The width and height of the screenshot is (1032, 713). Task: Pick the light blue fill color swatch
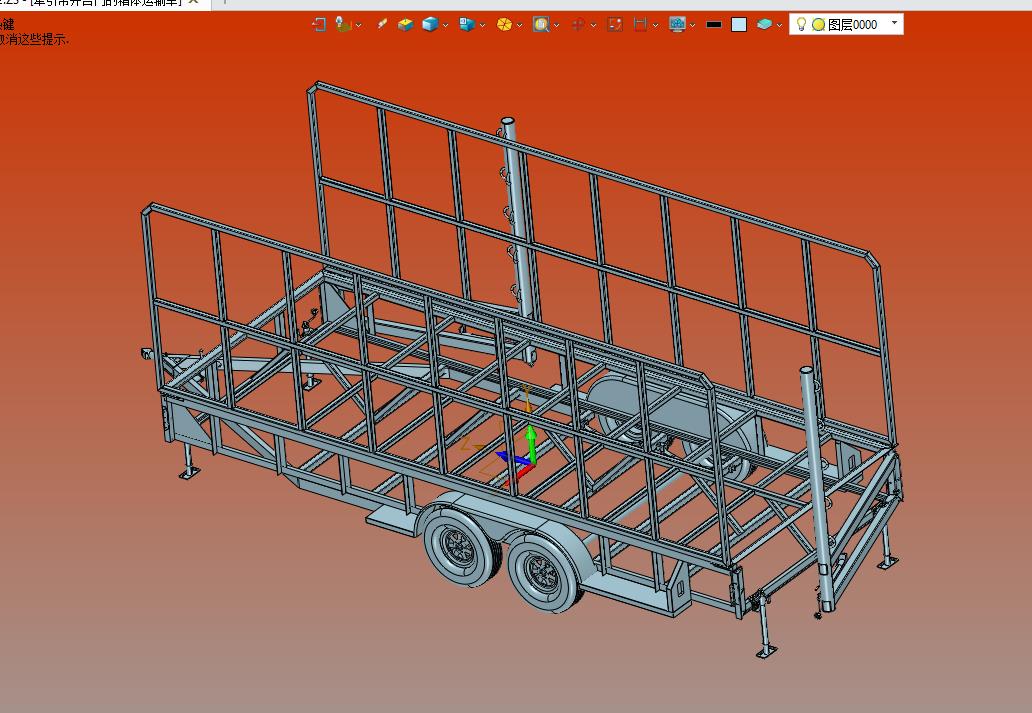739,24
